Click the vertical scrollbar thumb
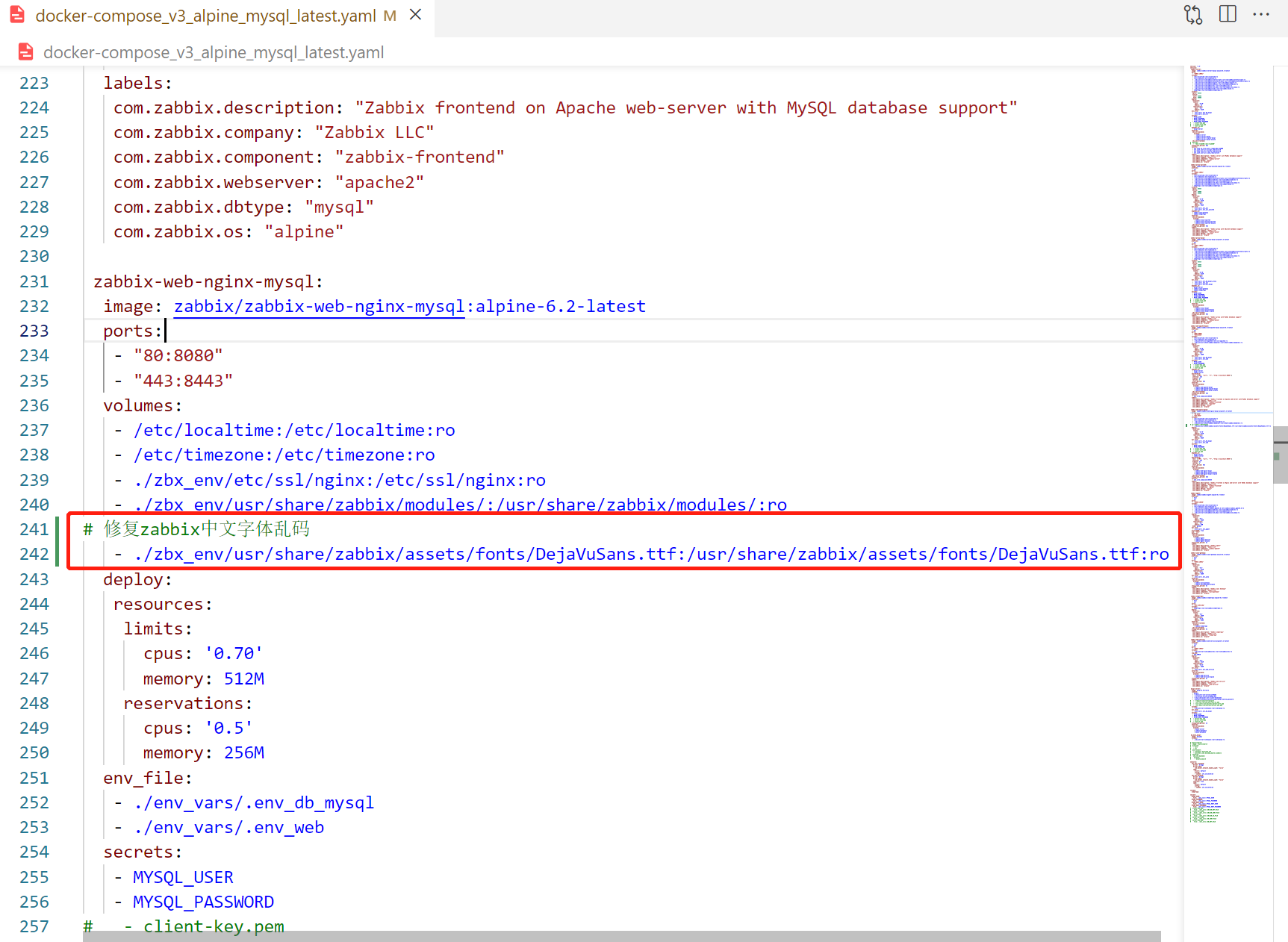Viewport: 1288px width, 942px height. (1281, 455)
